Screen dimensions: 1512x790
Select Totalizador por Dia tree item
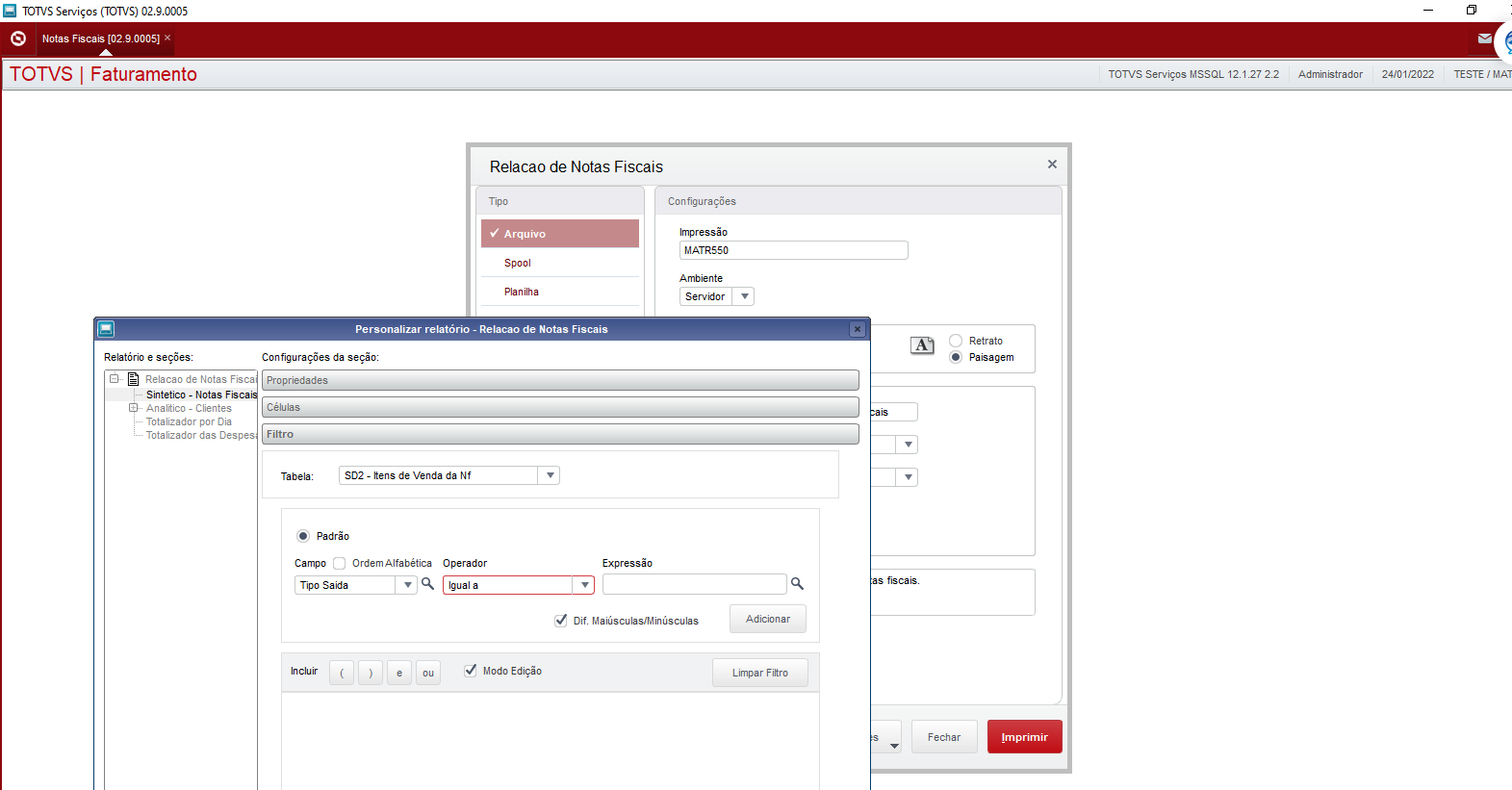click(x=189, y=421)
